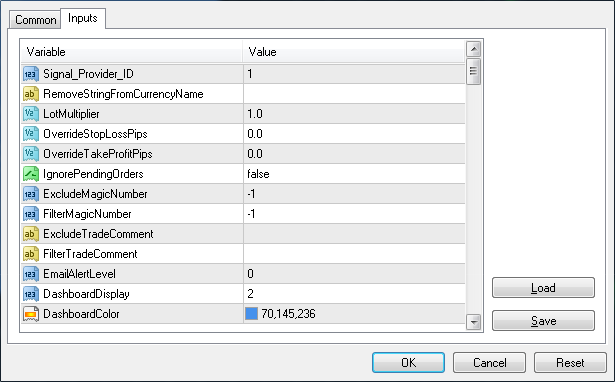The width and height of the screenshot is (615, 382).
Task: Save the current input settings
Action: point(543,321)
